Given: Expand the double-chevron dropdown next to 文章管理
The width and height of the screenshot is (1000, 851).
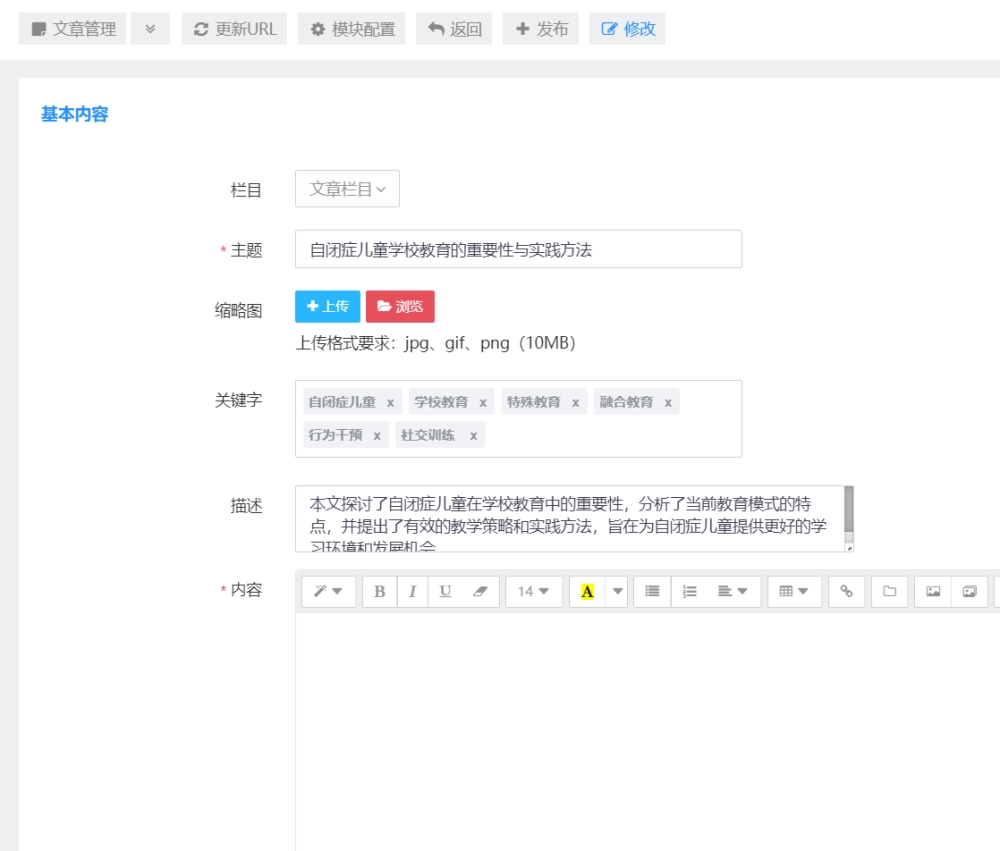Looking at the screenshot, I should [x=150, y=29].
